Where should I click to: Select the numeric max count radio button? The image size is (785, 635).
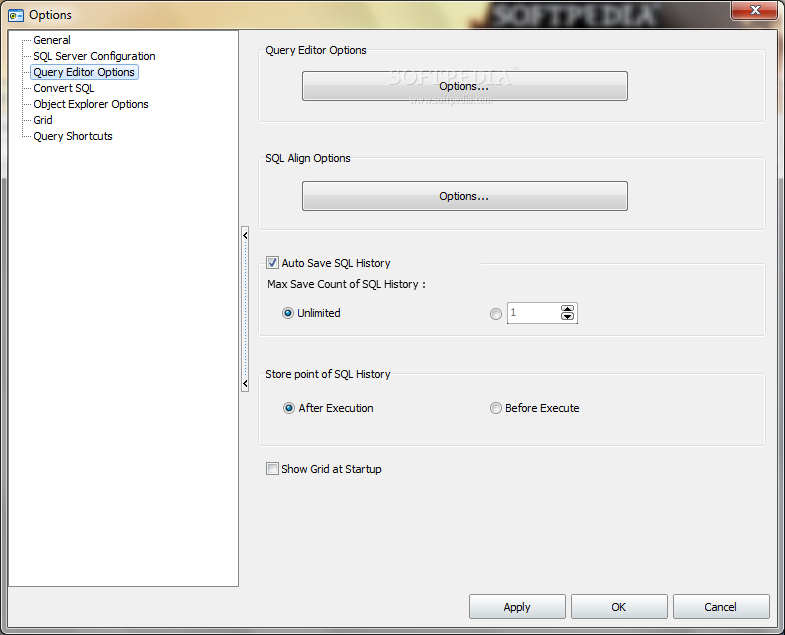coord(496,313)
